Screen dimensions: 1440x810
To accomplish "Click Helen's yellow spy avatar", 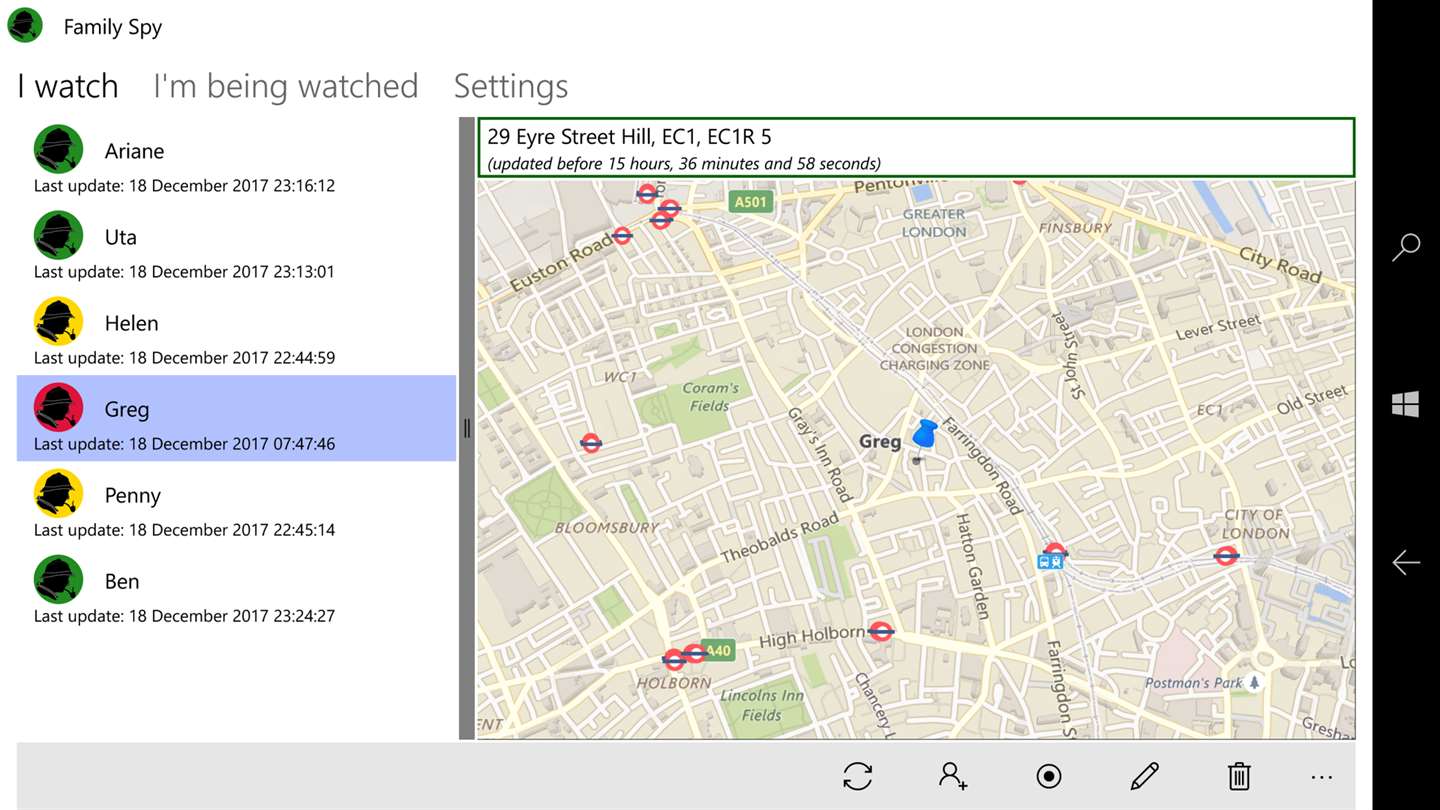I will pos(58,322).
